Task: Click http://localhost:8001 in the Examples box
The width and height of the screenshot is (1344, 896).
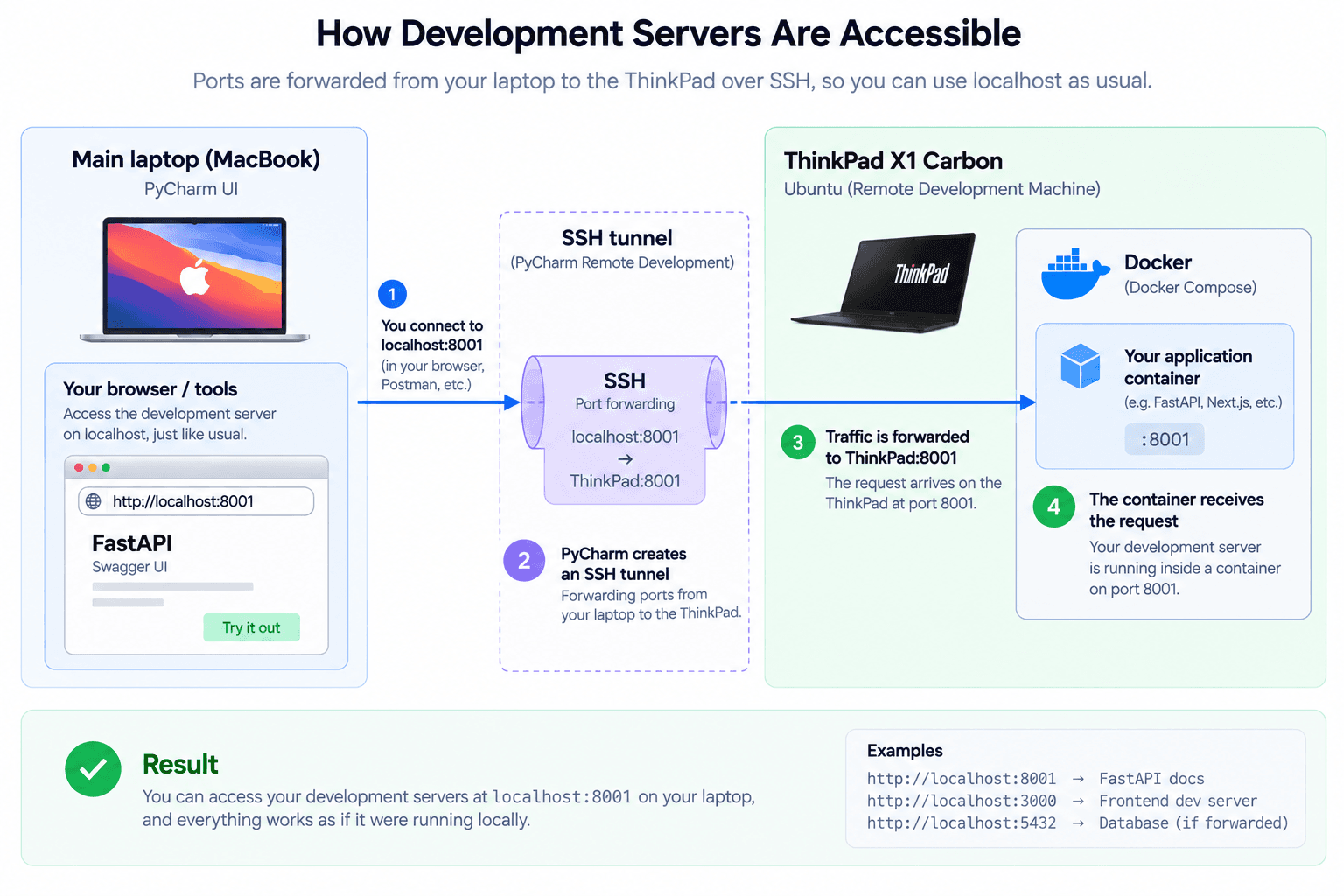Action: coord(962,779)
